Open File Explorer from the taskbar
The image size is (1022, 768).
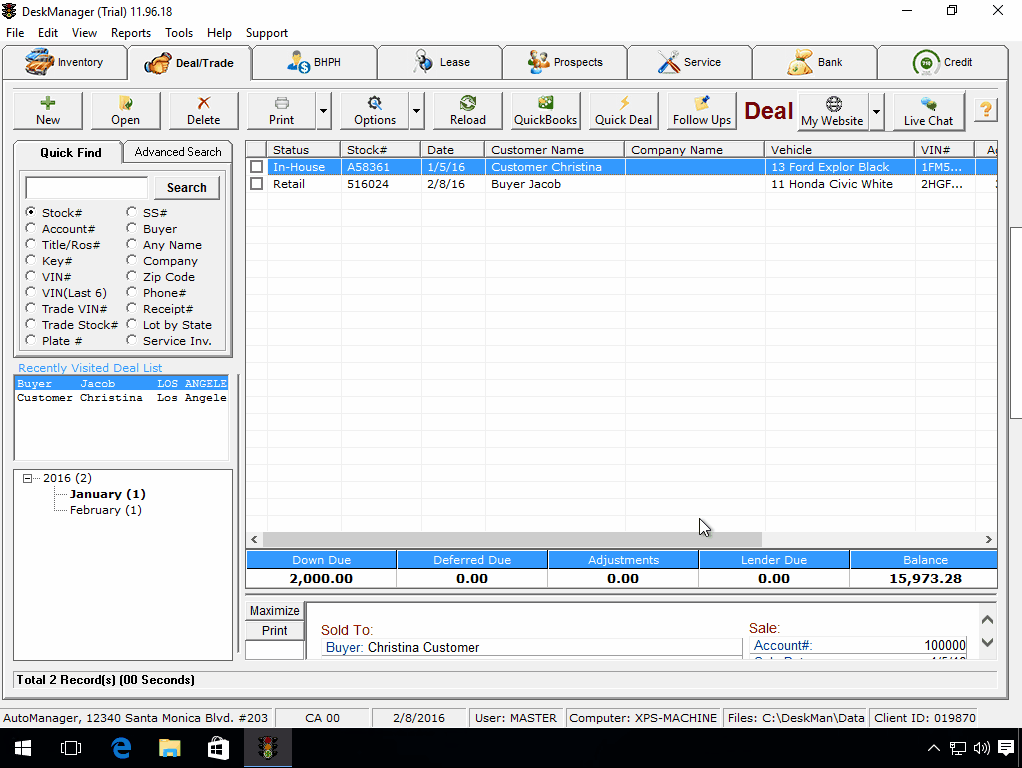(x=169, y=748)
